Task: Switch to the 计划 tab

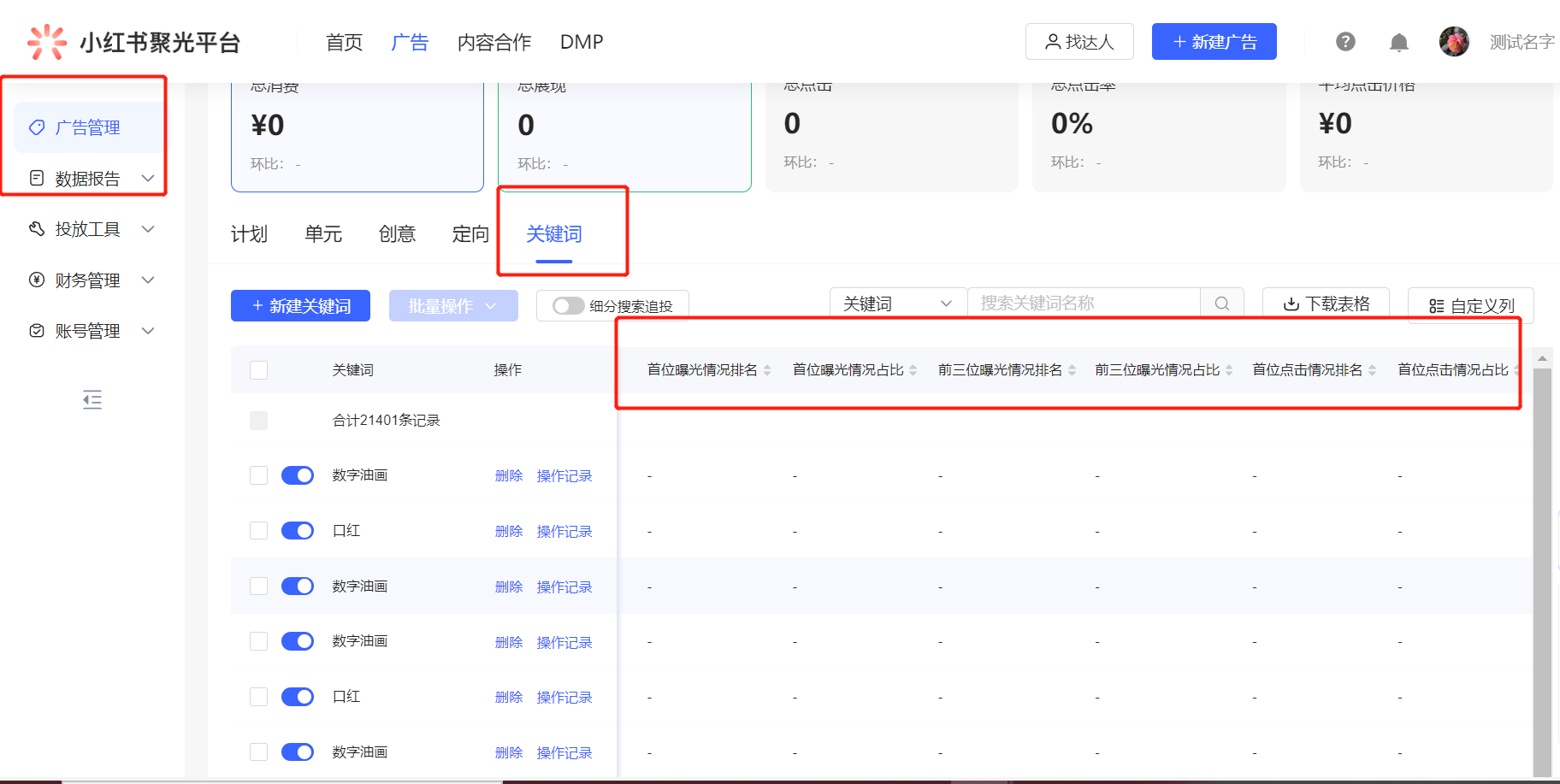Action: 249,234
